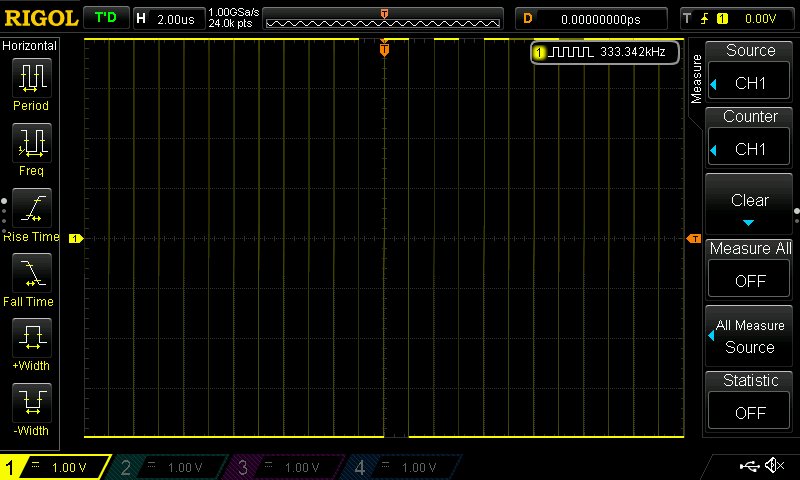The height and width of the screenshot is (480, 800).
Task: Click the orange trigger level marker on right edge
Action: tap(693, 238)
